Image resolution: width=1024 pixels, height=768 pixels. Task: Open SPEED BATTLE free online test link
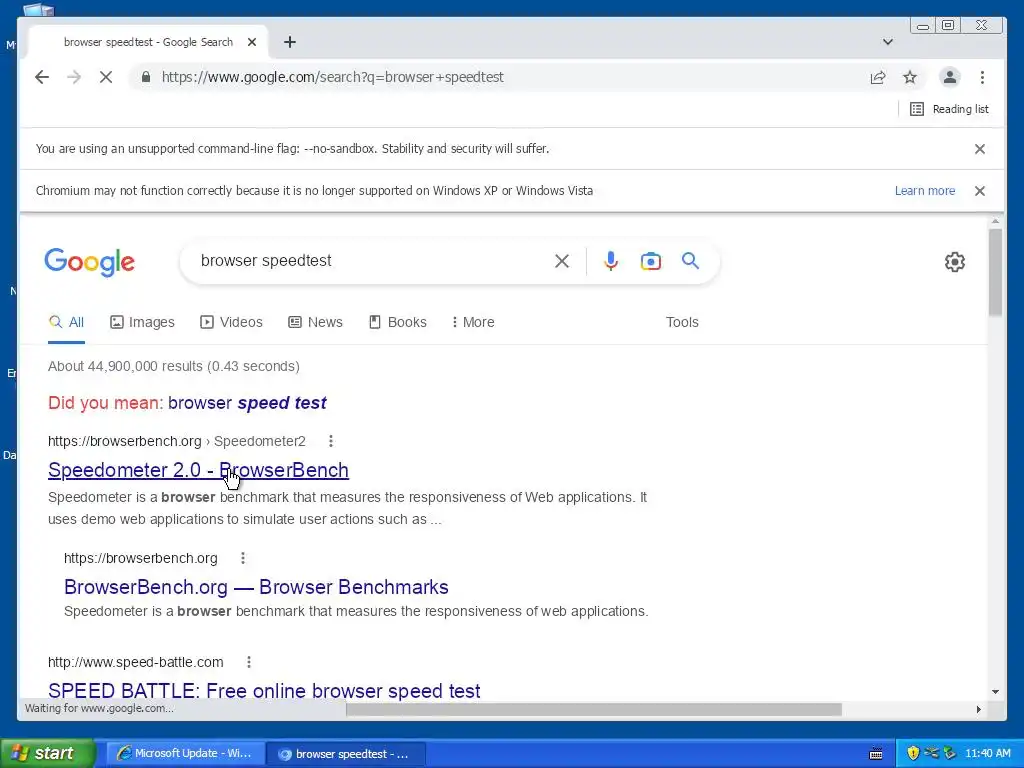(x=264, y=691)
